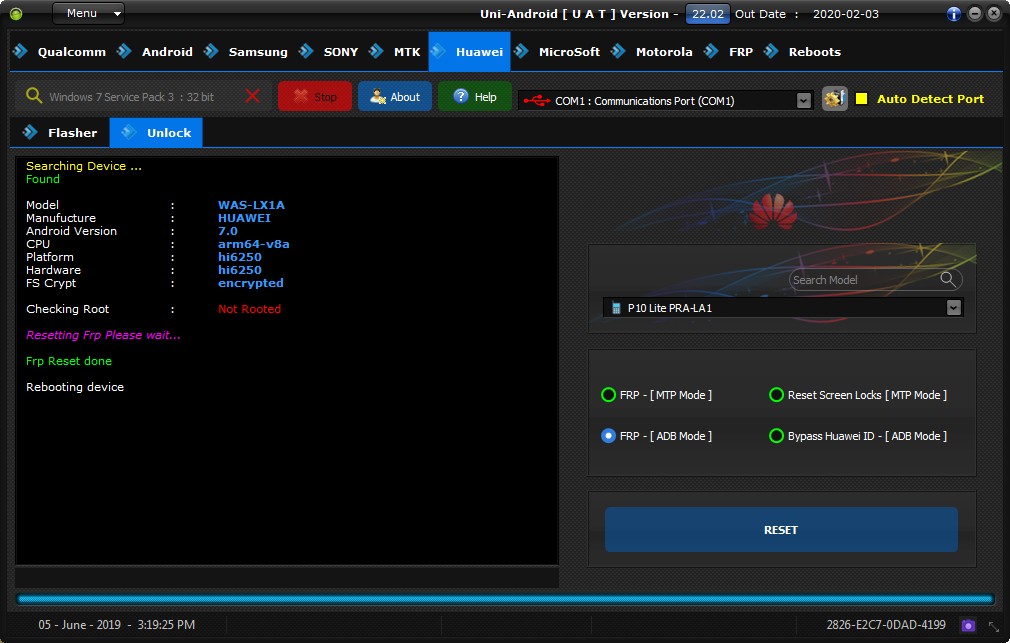Click the Windows 7 Service Pack 3 text
The image size is (1010, 643).
131,97
